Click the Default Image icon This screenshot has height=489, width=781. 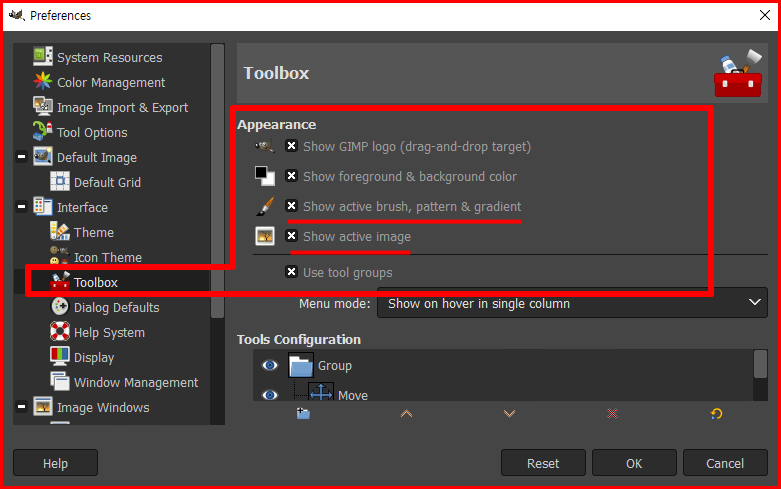point(43,156)
